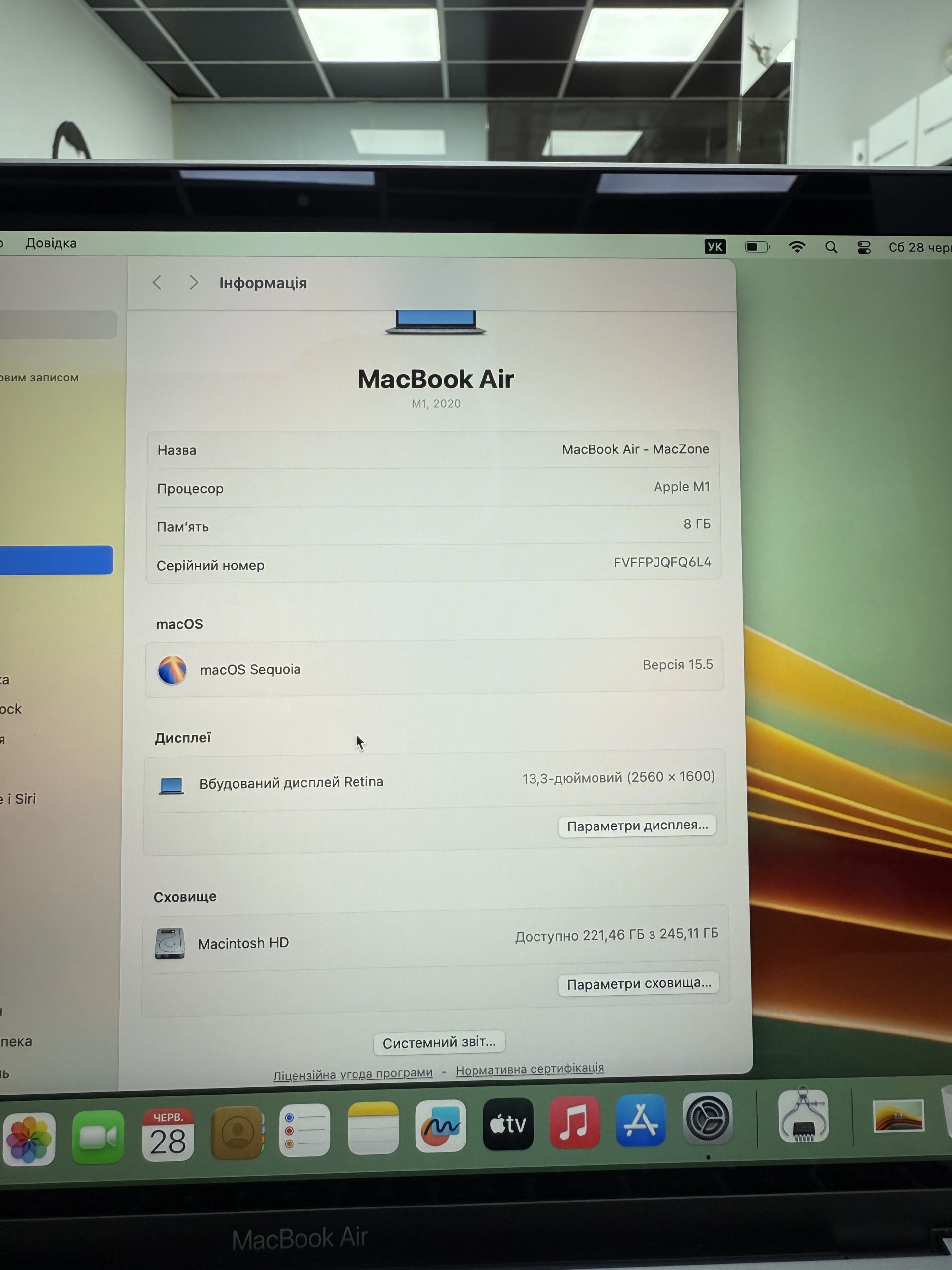This screenshot has width=952, height=1270.
Task: Click 13,3-дюймовий (2560 × 1600) value
Action: [x=618, y=777]
